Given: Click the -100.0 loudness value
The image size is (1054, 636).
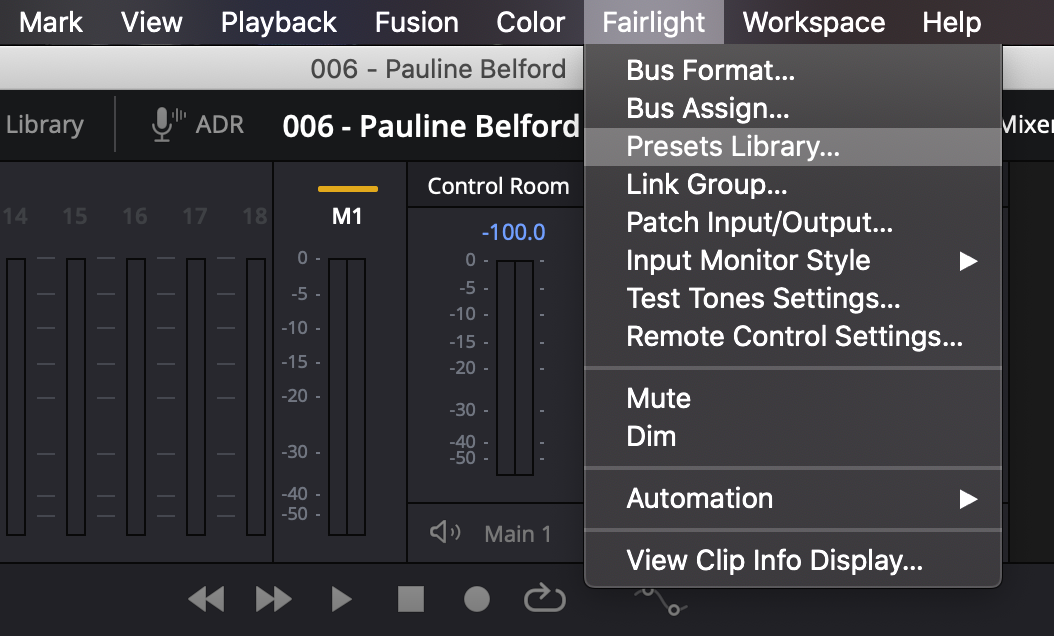Looking at the screenshot, I should point(514,233).
